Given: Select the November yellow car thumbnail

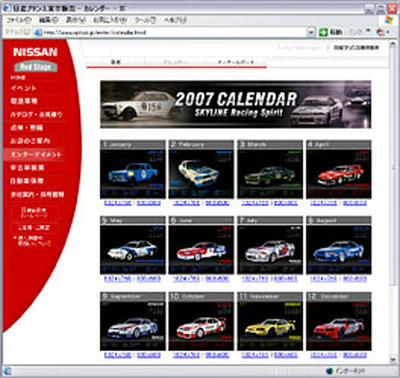Looking at the screenshot, I should (270, 326).
